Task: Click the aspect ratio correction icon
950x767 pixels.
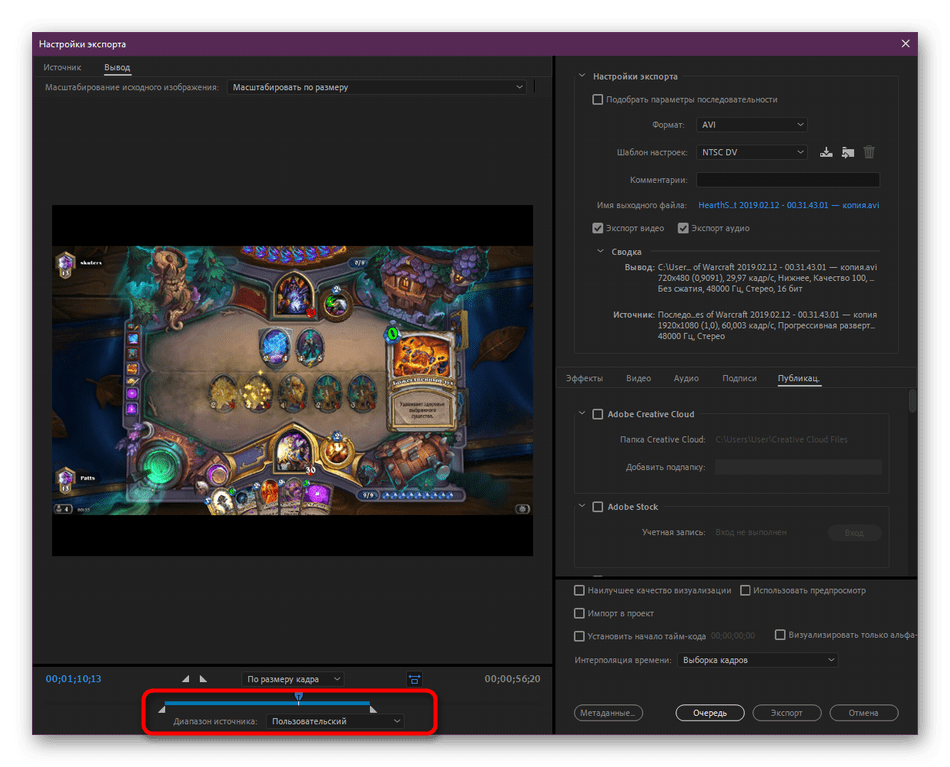Action: [x=414, y=679]
